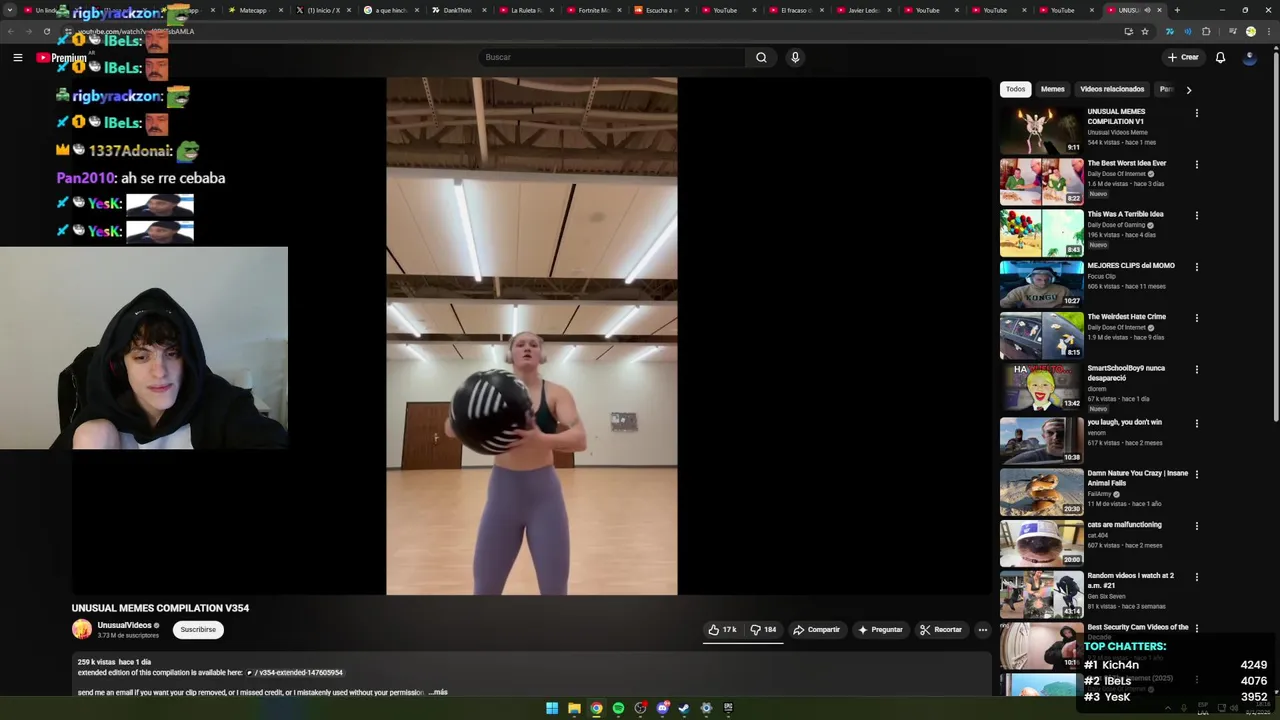Screen dimensions: 1280x720
Task: Open options for cats are malfunctioning
Action: (x=1196, y=526)
